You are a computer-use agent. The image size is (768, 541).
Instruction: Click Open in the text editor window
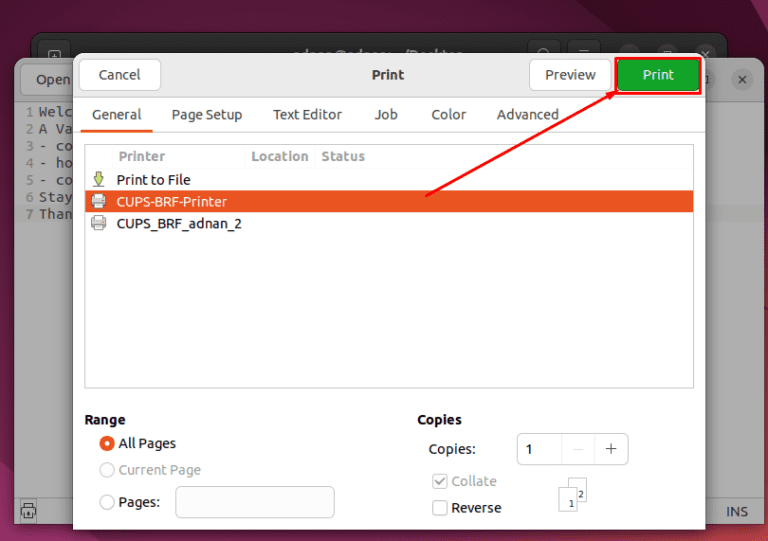tap(51, 79)
